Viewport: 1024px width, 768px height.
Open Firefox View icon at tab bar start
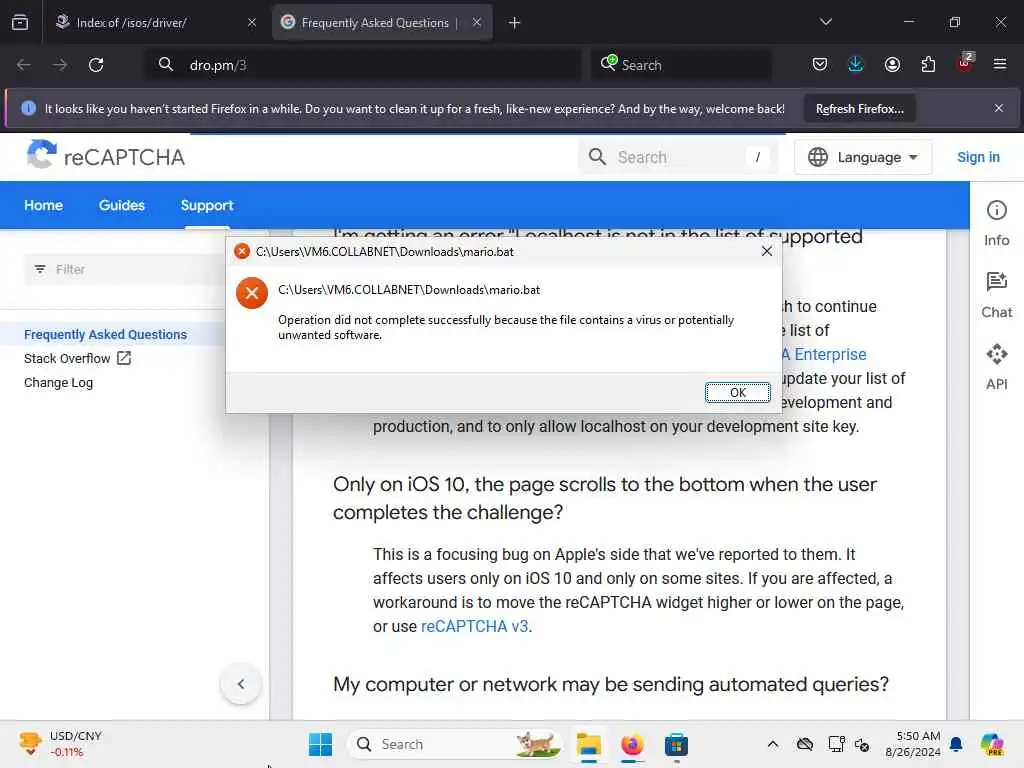point(20,23)
